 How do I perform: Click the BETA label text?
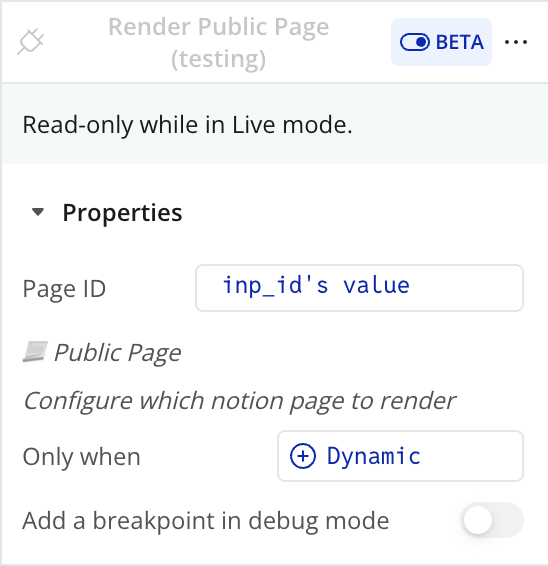[x=460, y=42]
